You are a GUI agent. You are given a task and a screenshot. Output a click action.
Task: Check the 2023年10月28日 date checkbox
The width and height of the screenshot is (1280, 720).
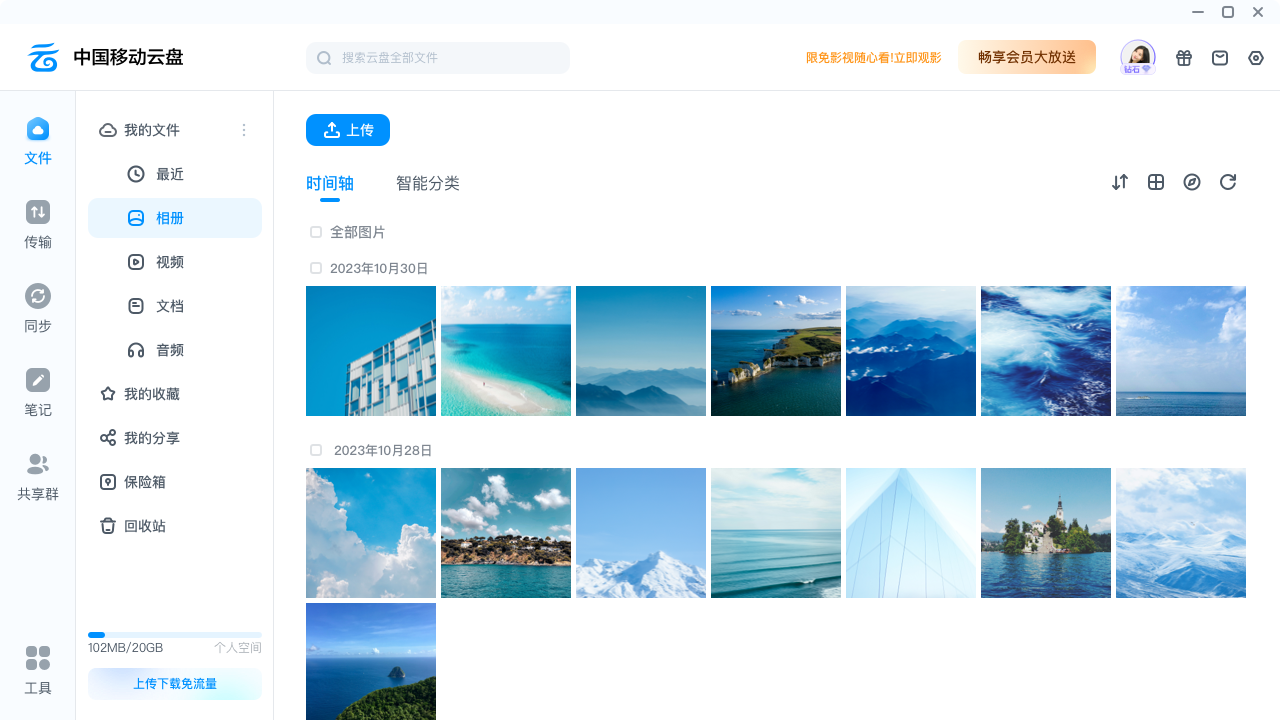(x=316, y=450)
